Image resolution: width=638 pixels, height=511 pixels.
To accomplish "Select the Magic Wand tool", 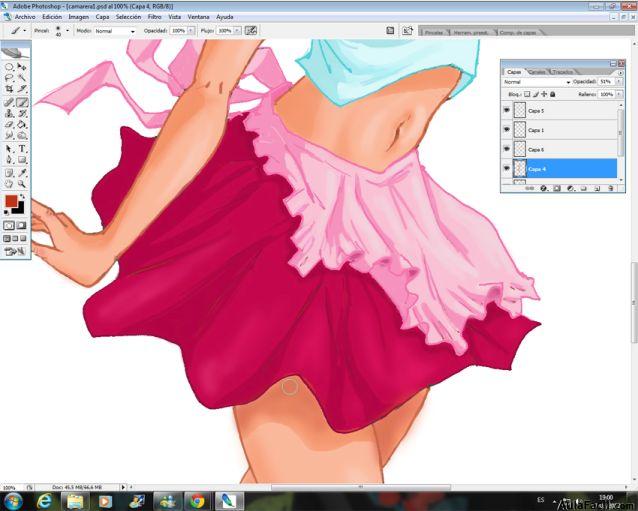I will pos(22,78).
